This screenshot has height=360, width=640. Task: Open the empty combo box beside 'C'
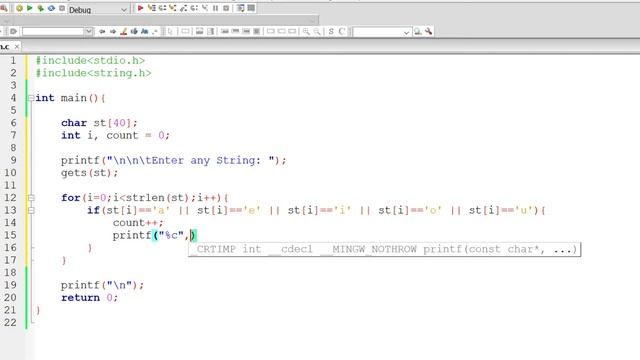(382, 32)
